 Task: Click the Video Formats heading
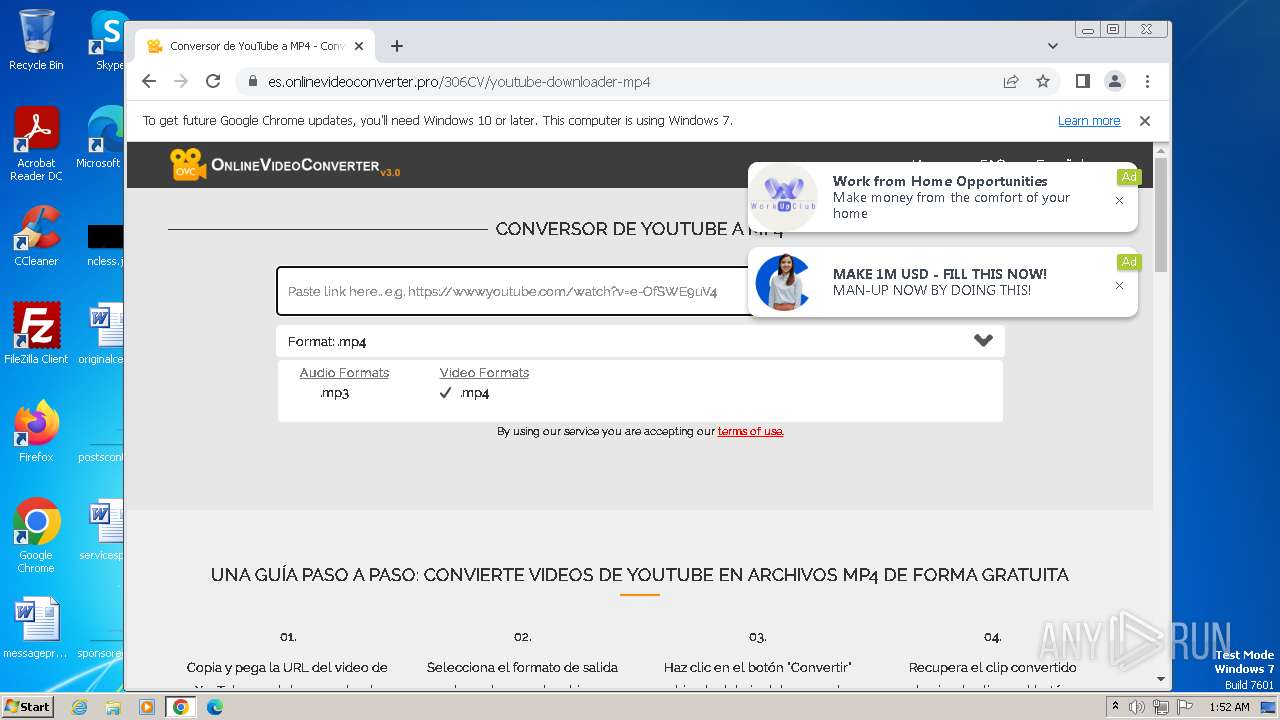pos(484,373)
